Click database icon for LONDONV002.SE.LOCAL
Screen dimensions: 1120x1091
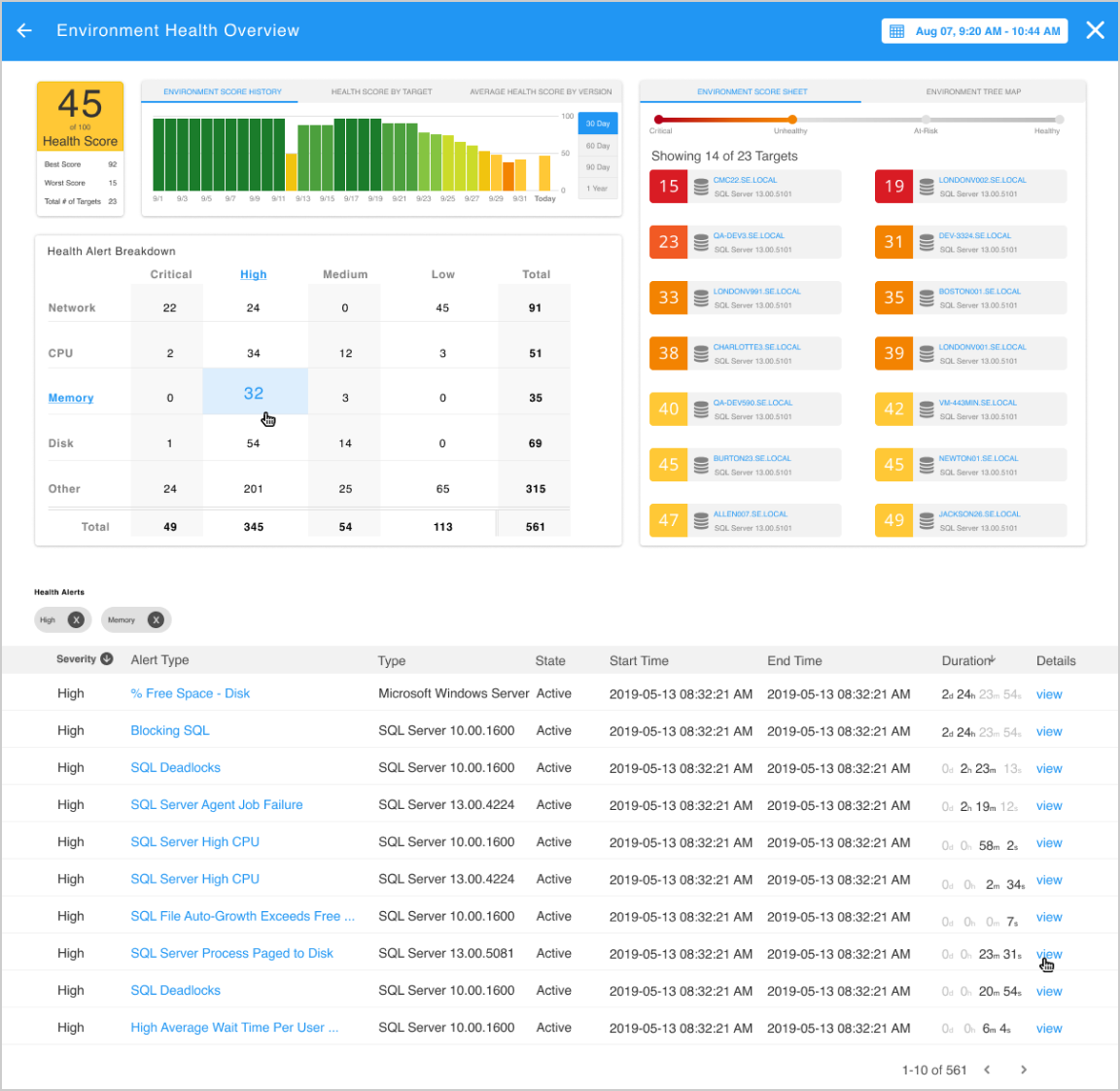coord(927,187)
